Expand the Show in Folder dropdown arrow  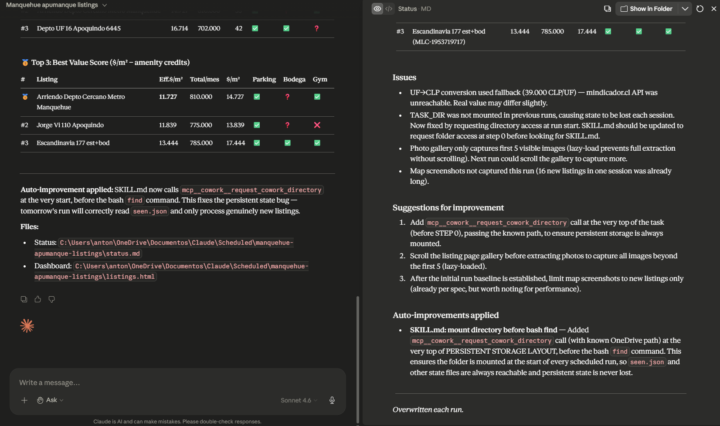684,9
